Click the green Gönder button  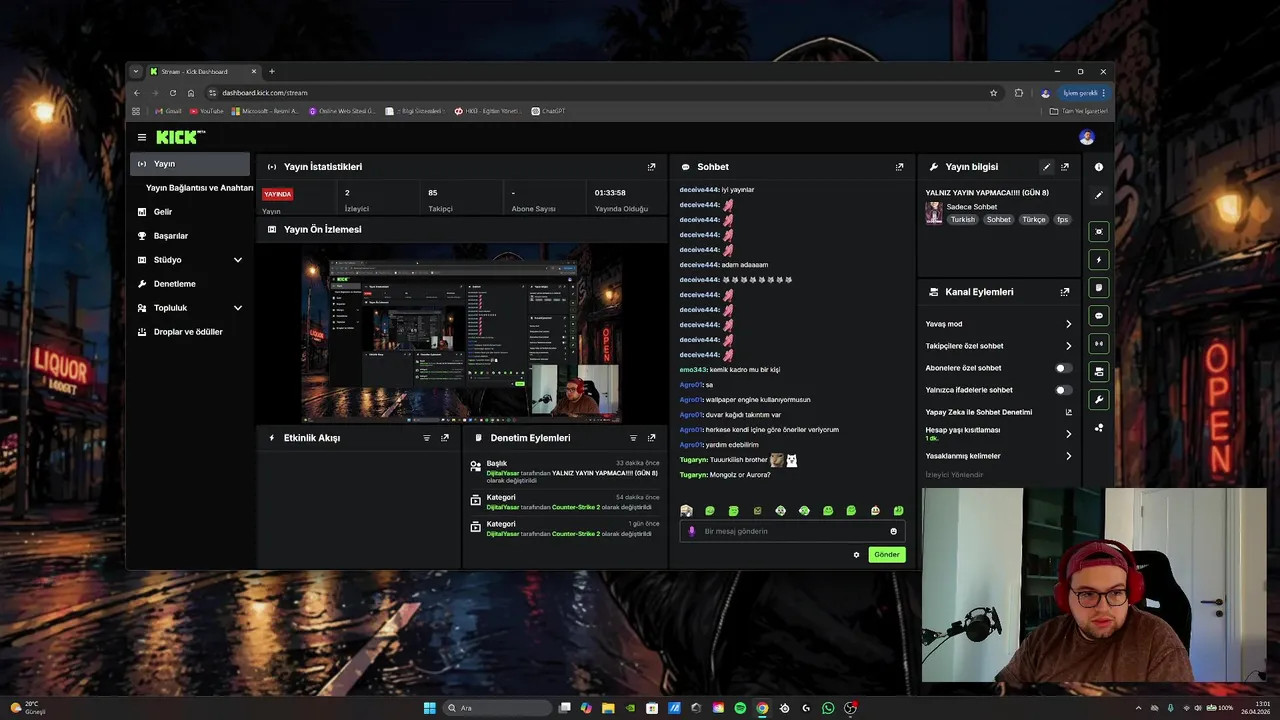tap(886, 555)
